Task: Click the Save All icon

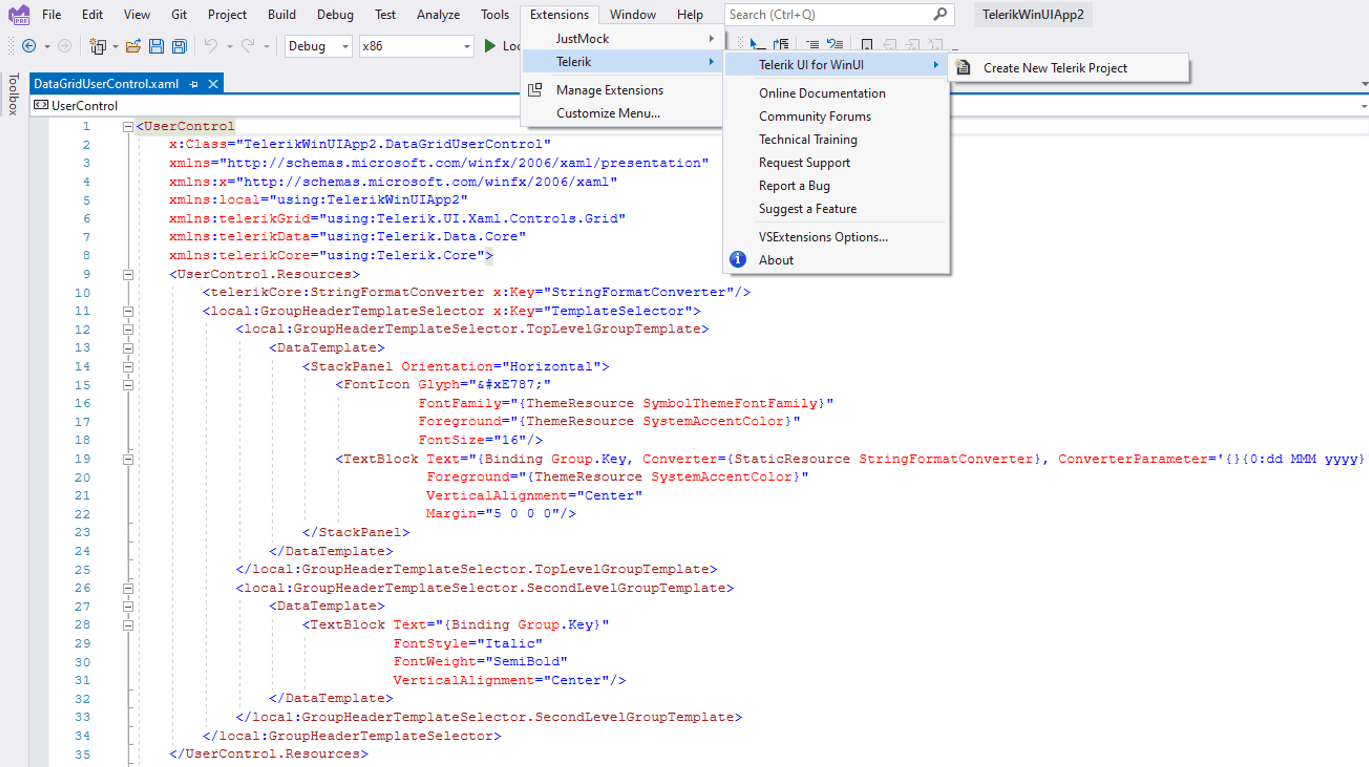Action: 179,46
